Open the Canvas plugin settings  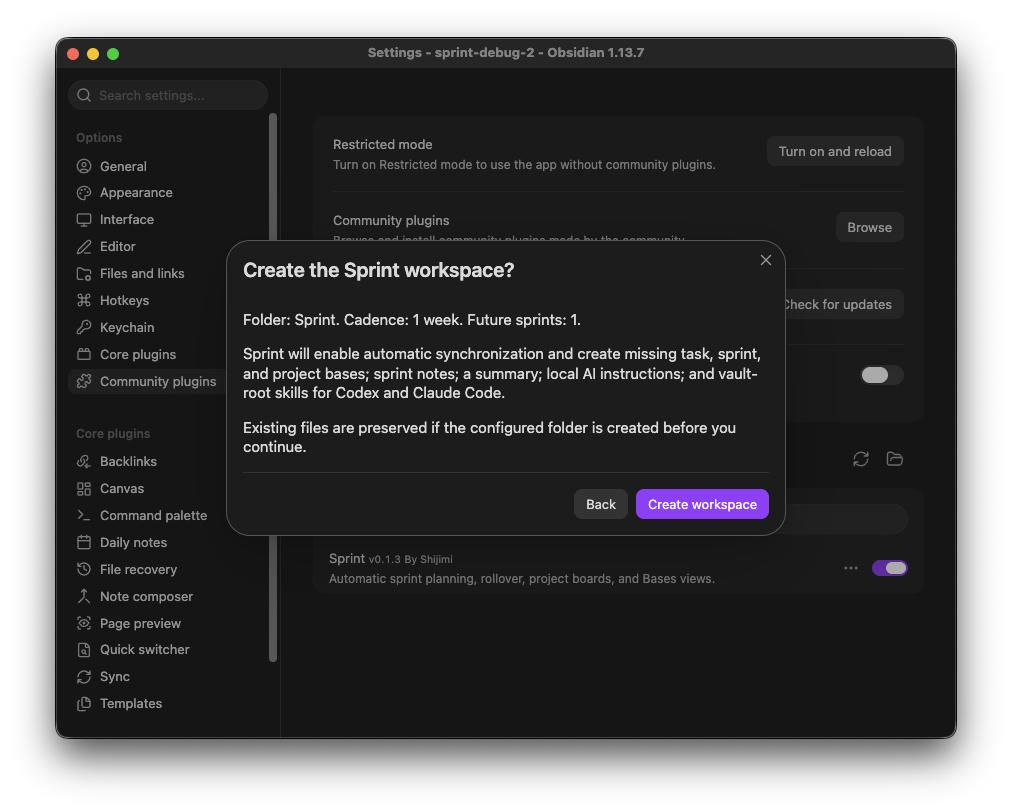(148, 489)
